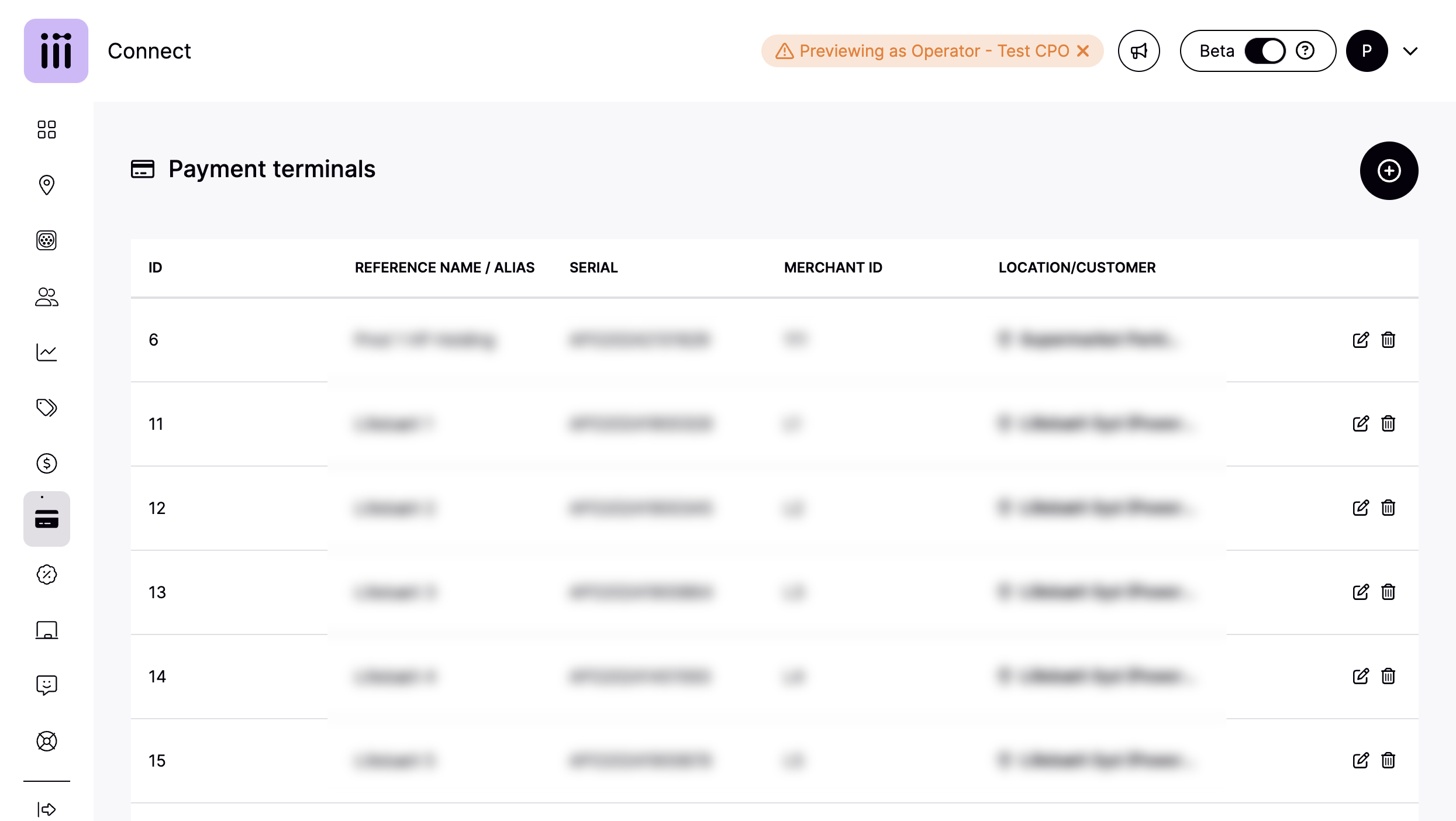The height and width of the screenshot is (821, 1456).
Task: Open the feedback smiley chat icon
Action: click(x=47, y=685)
